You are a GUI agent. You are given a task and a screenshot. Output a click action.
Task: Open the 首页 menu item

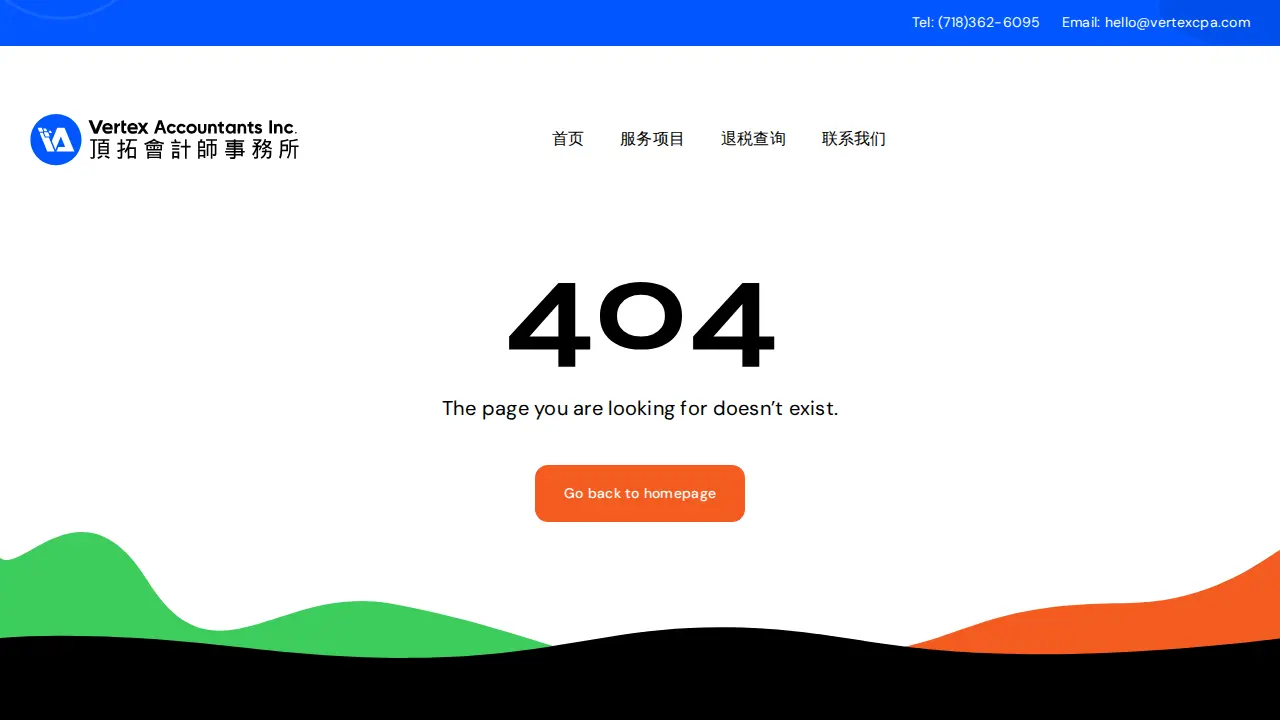tap(568, 139)
